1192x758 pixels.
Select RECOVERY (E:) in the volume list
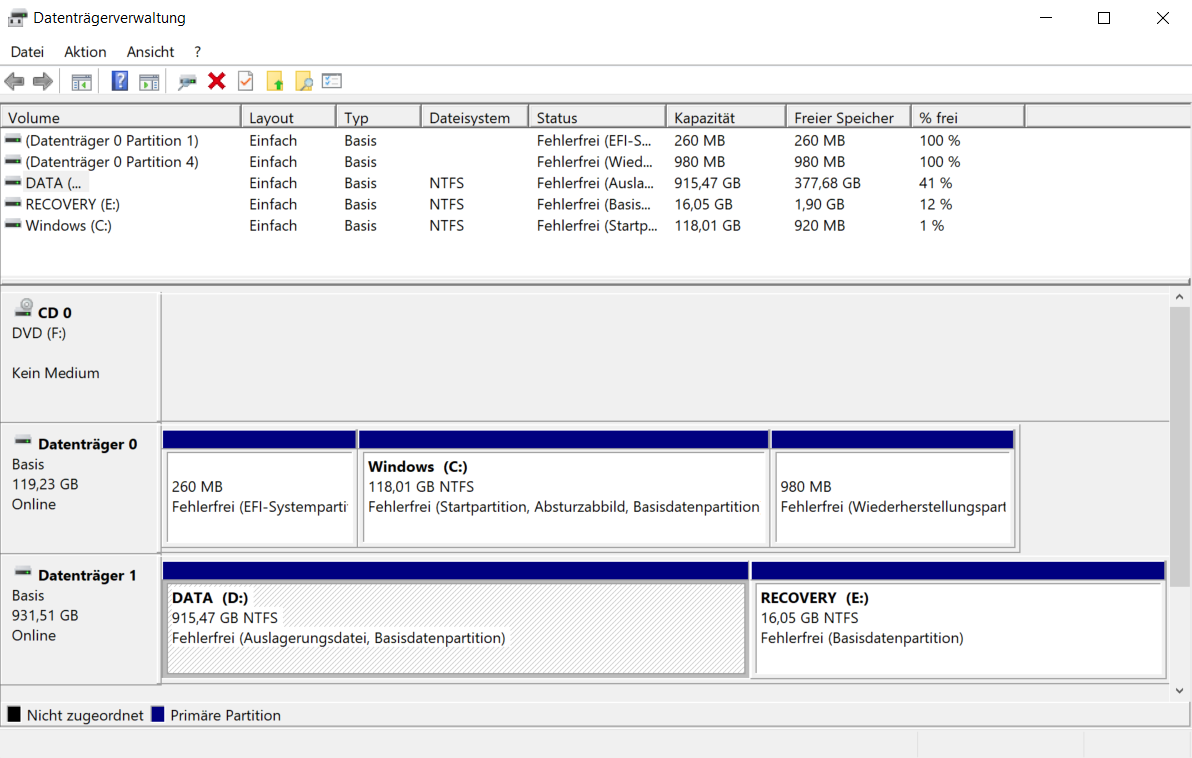[x=73, y=205]
